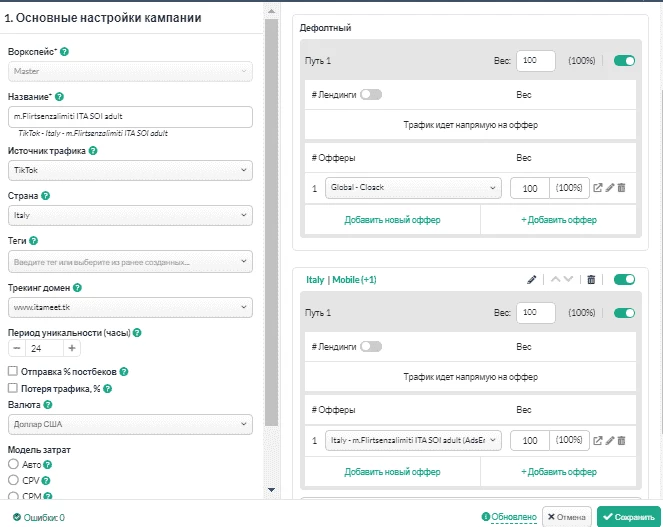Viewport: 663px width, 527px height.
Task: Click the Отмена button
Action: click(567, 517)
